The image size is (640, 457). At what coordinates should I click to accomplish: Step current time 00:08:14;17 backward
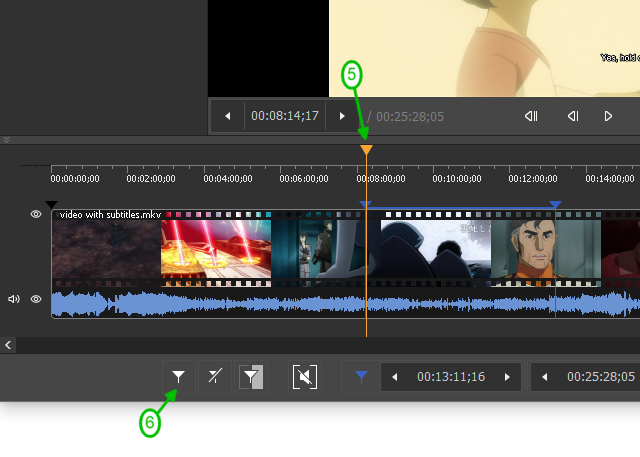coord(228,116)
